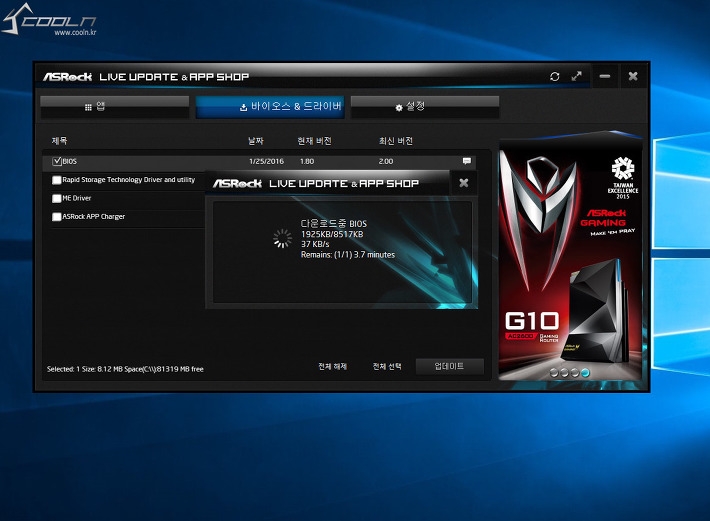The height and width of the screenshot is (521, 710).
Task: Click the Selected size status text
Action: (125, 369)
